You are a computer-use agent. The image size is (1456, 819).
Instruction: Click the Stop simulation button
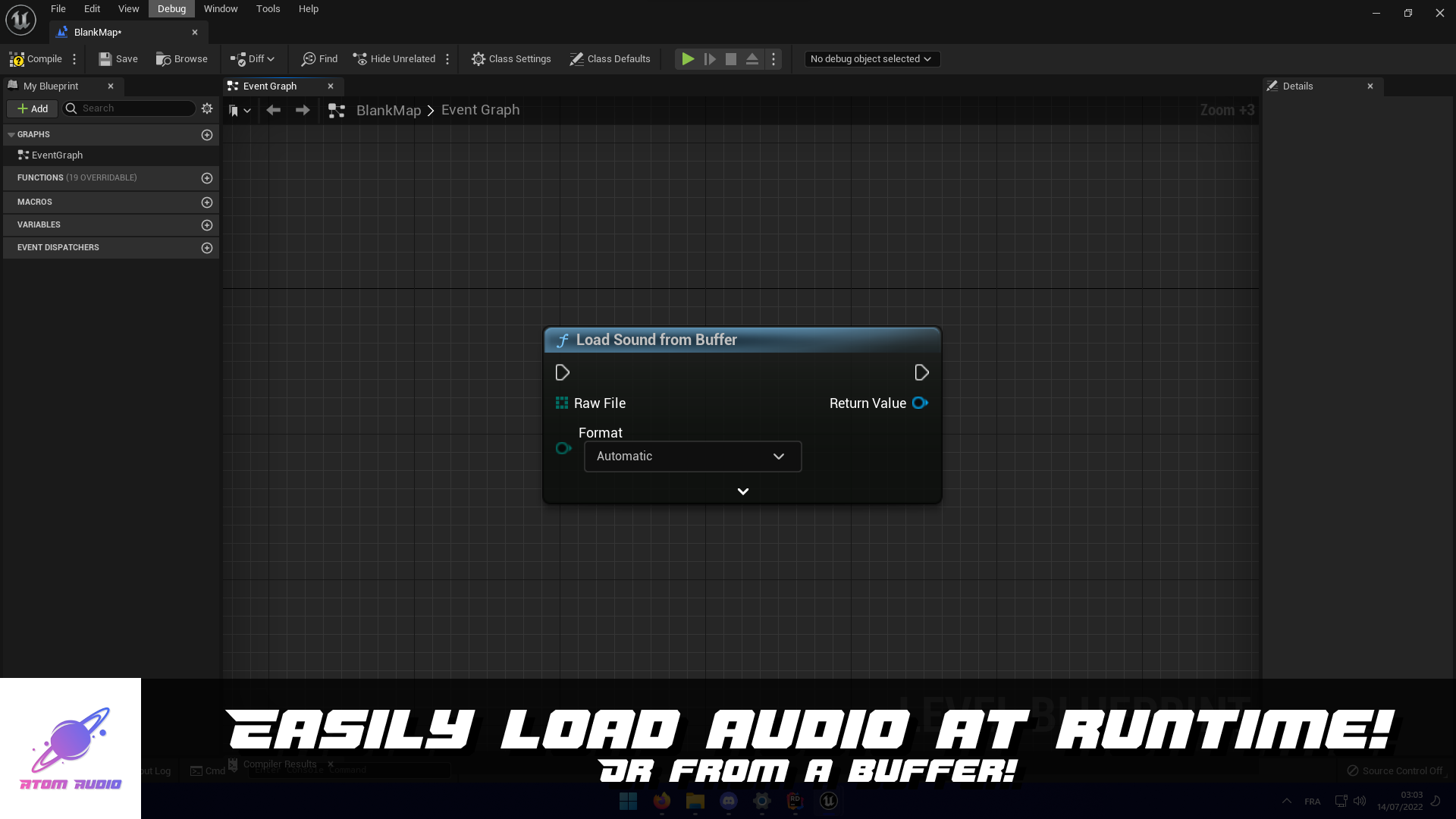pyautogui.click(x=731, y=59)
